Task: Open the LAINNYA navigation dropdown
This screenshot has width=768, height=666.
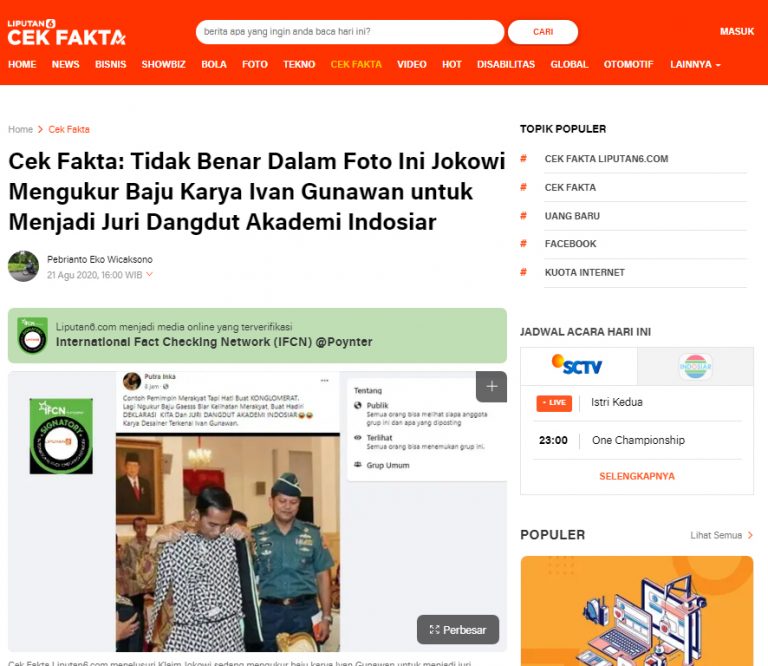Action: (695, 65)
